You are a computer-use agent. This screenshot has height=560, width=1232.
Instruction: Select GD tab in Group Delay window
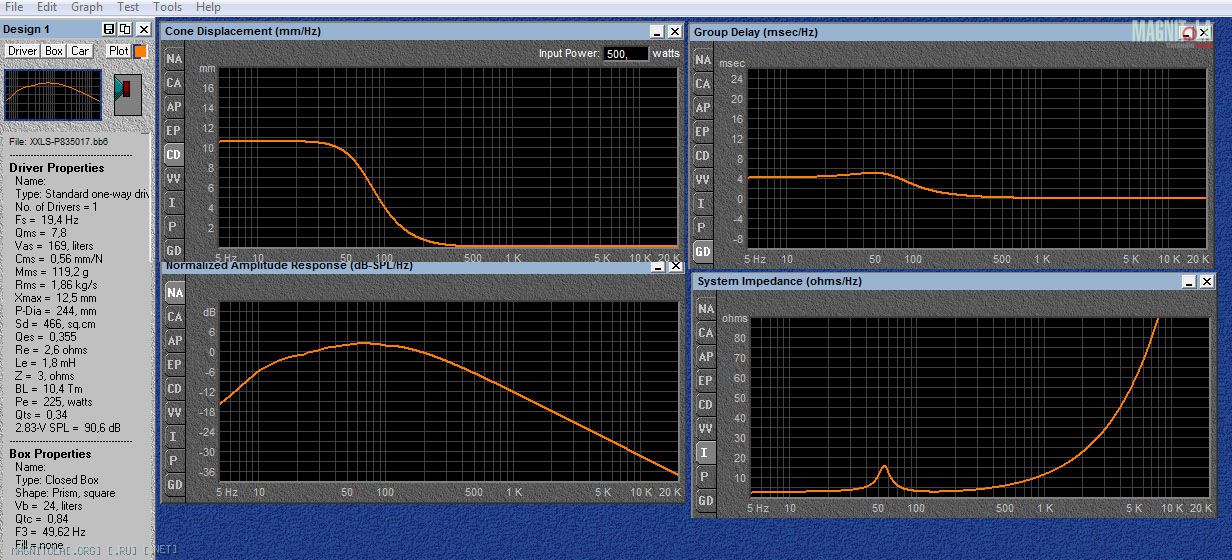click(703, 252)
